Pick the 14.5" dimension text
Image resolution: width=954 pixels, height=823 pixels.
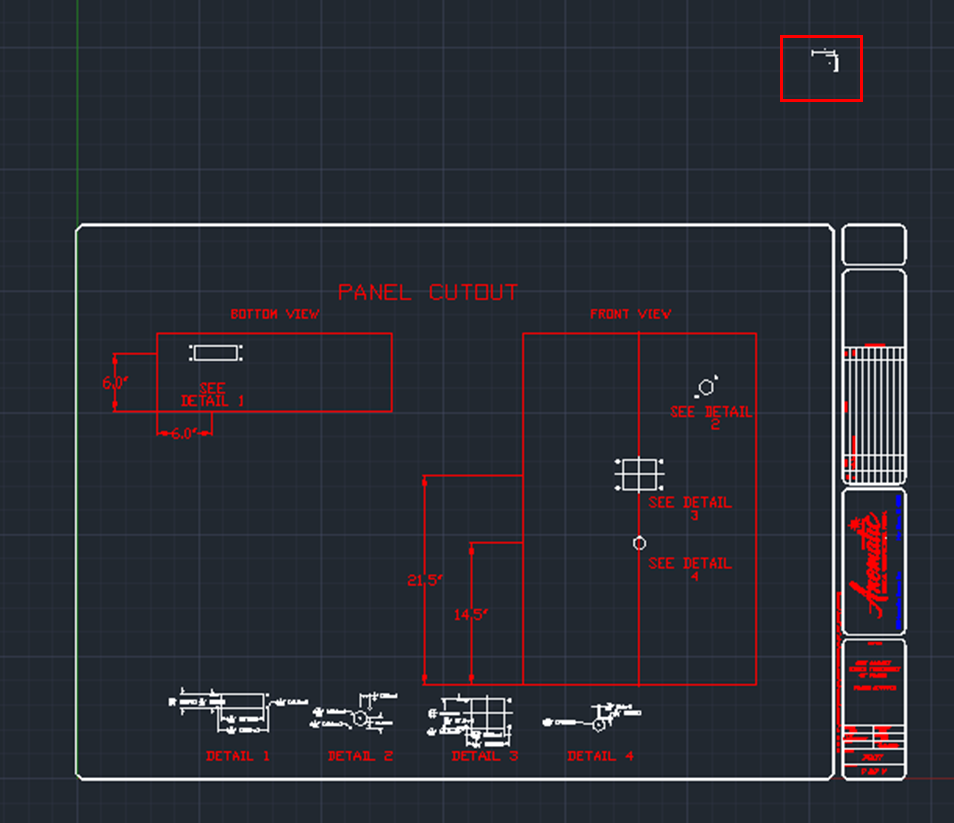point(471,615)
